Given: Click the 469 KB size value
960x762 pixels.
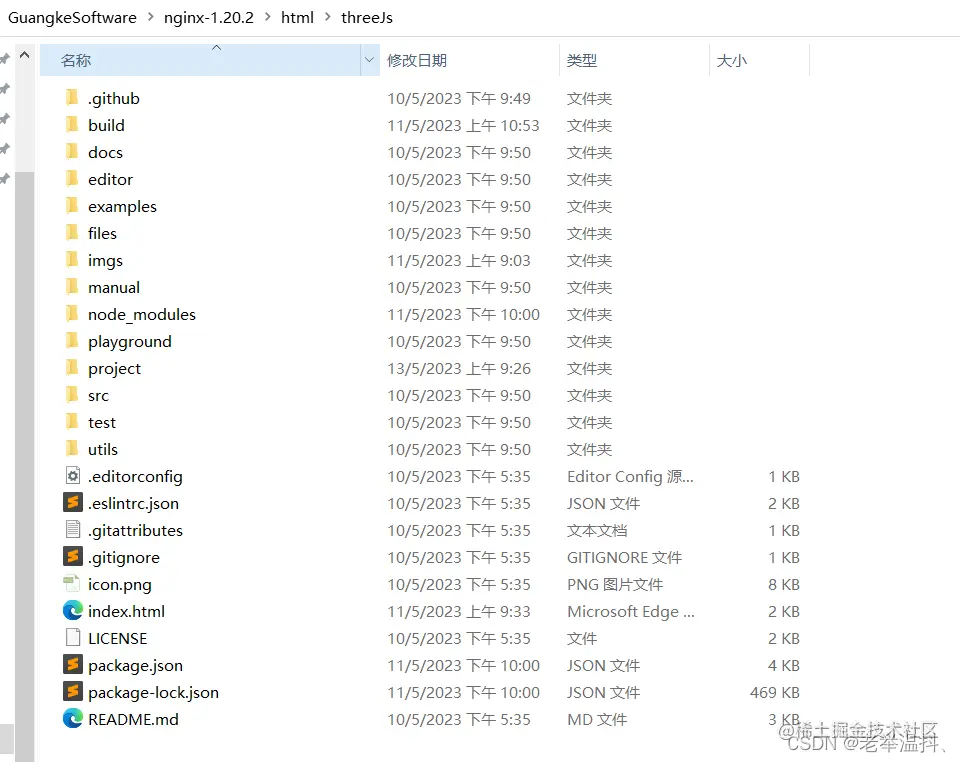Looking at the screenshot, I should click(774, 692).
